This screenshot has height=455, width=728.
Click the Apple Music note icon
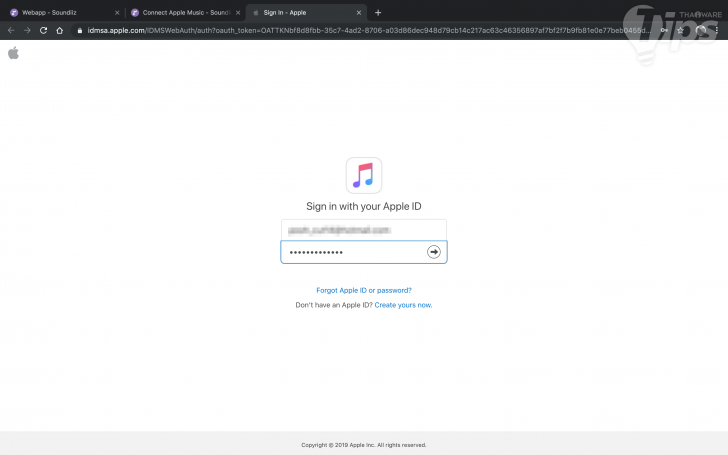(364, 175)
